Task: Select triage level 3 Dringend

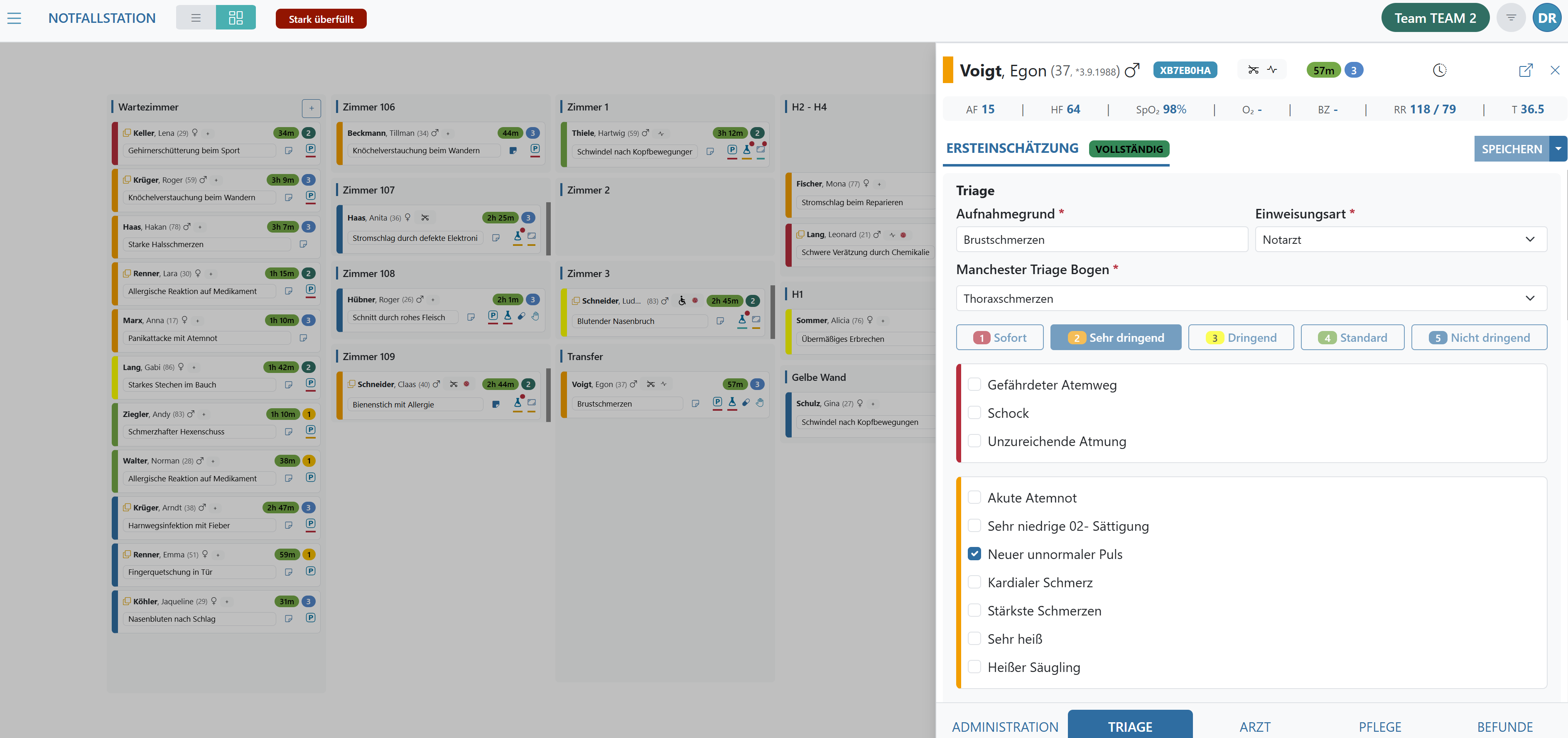Action: pos(1241,337)
